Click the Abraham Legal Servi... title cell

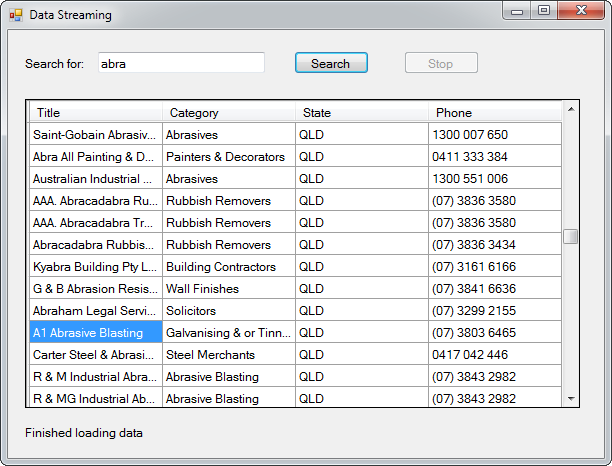96,311
